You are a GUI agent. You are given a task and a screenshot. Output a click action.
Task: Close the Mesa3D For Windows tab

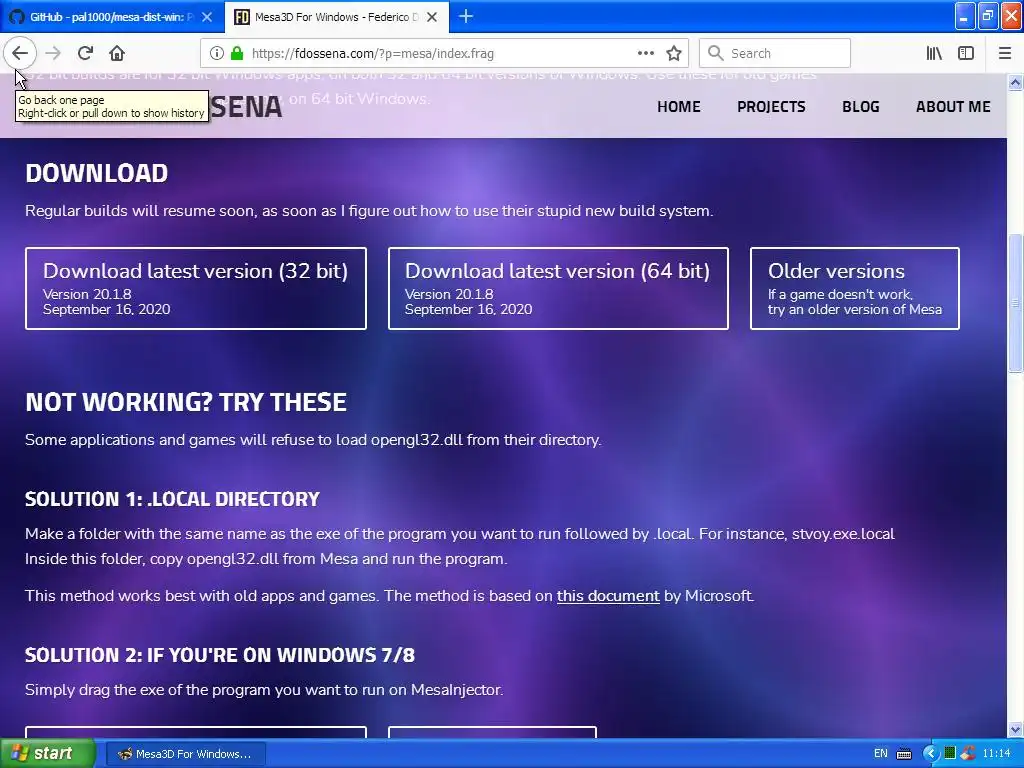[x=432, y=17]
